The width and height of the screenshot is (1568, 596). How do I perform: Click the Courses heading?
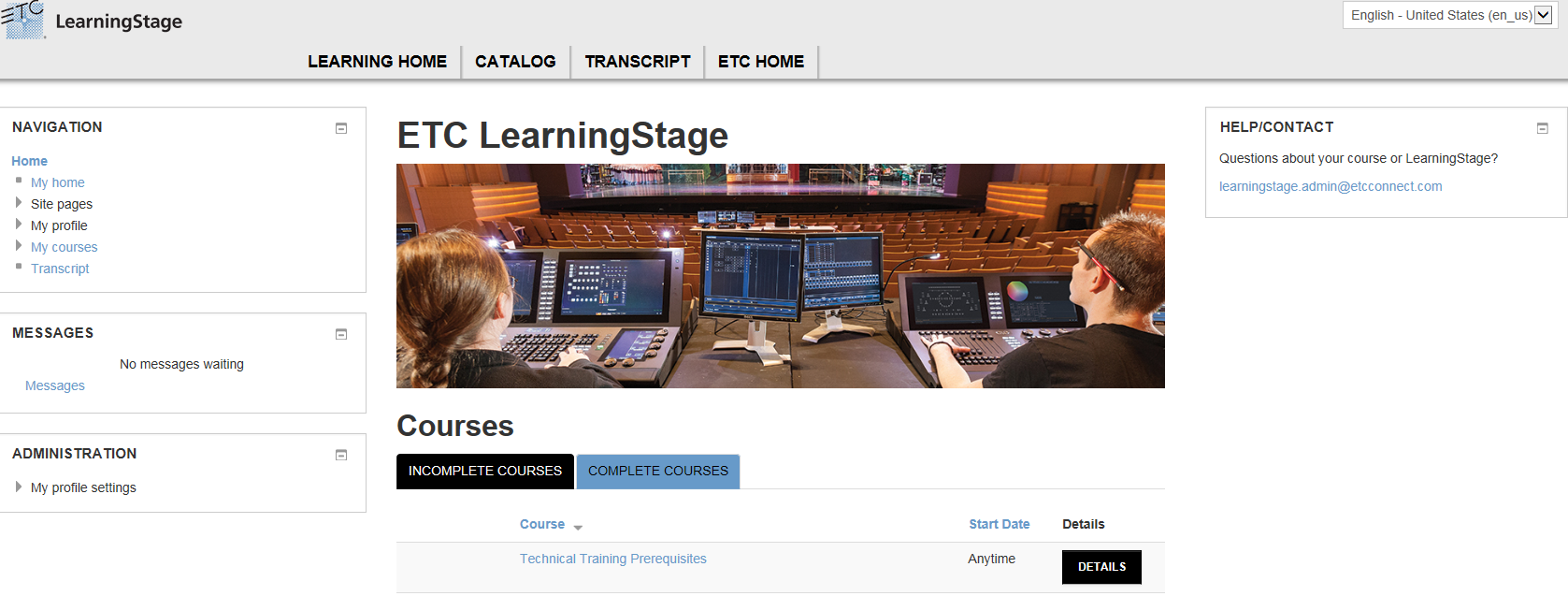[x=455, y=426]
